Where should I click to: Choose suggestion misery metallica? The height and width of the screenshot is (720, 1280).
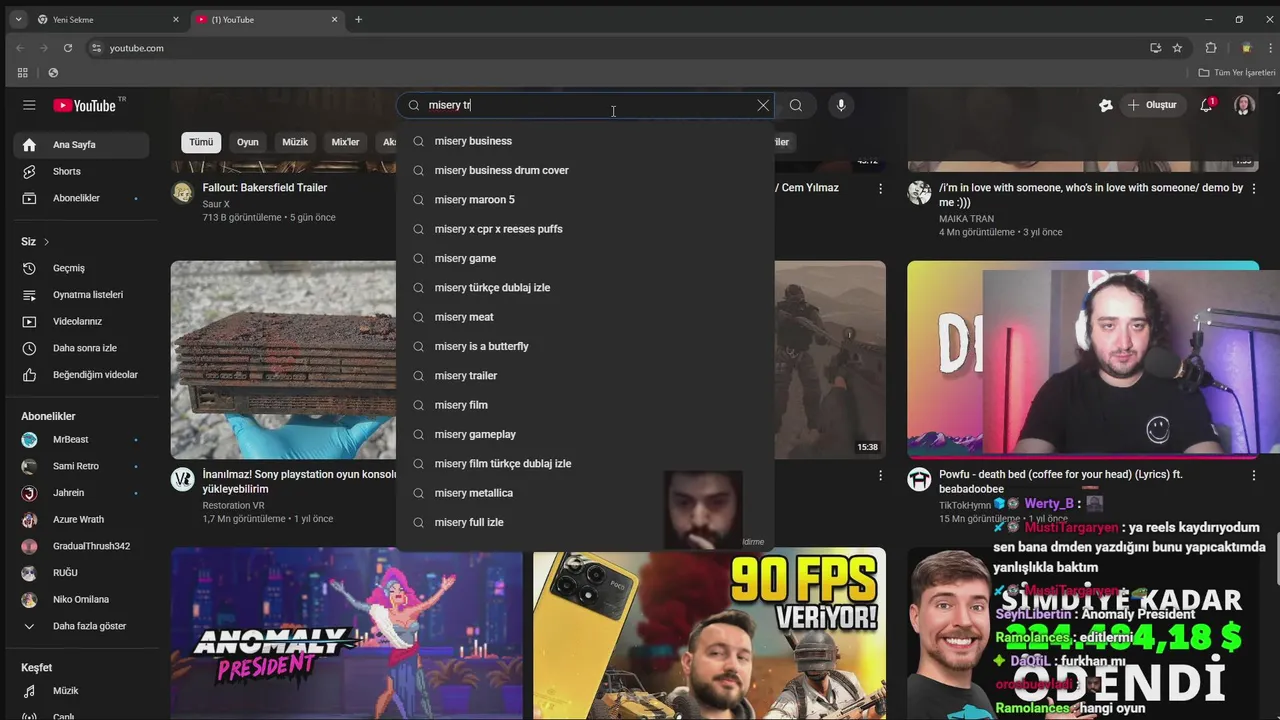[585, 493]
